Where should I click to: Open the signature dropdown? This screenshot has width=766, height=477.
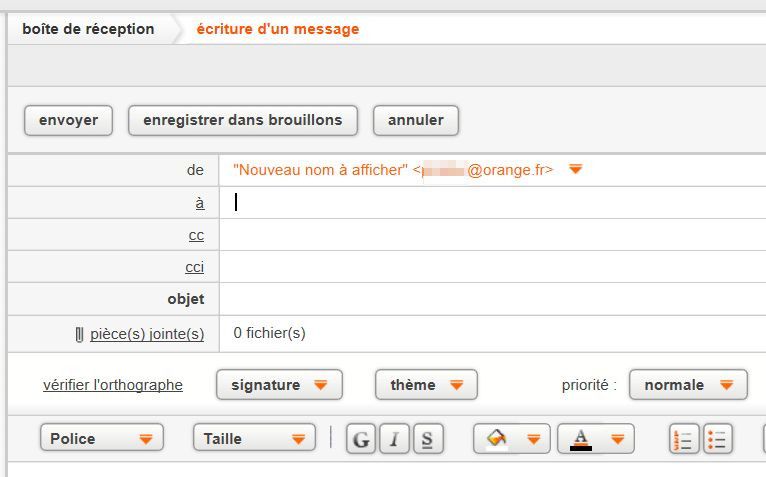[279, 385]
